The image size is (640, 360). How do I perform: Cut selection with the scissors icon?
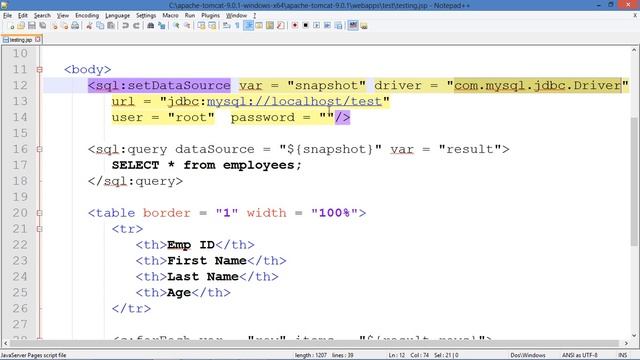coord(89,26)
